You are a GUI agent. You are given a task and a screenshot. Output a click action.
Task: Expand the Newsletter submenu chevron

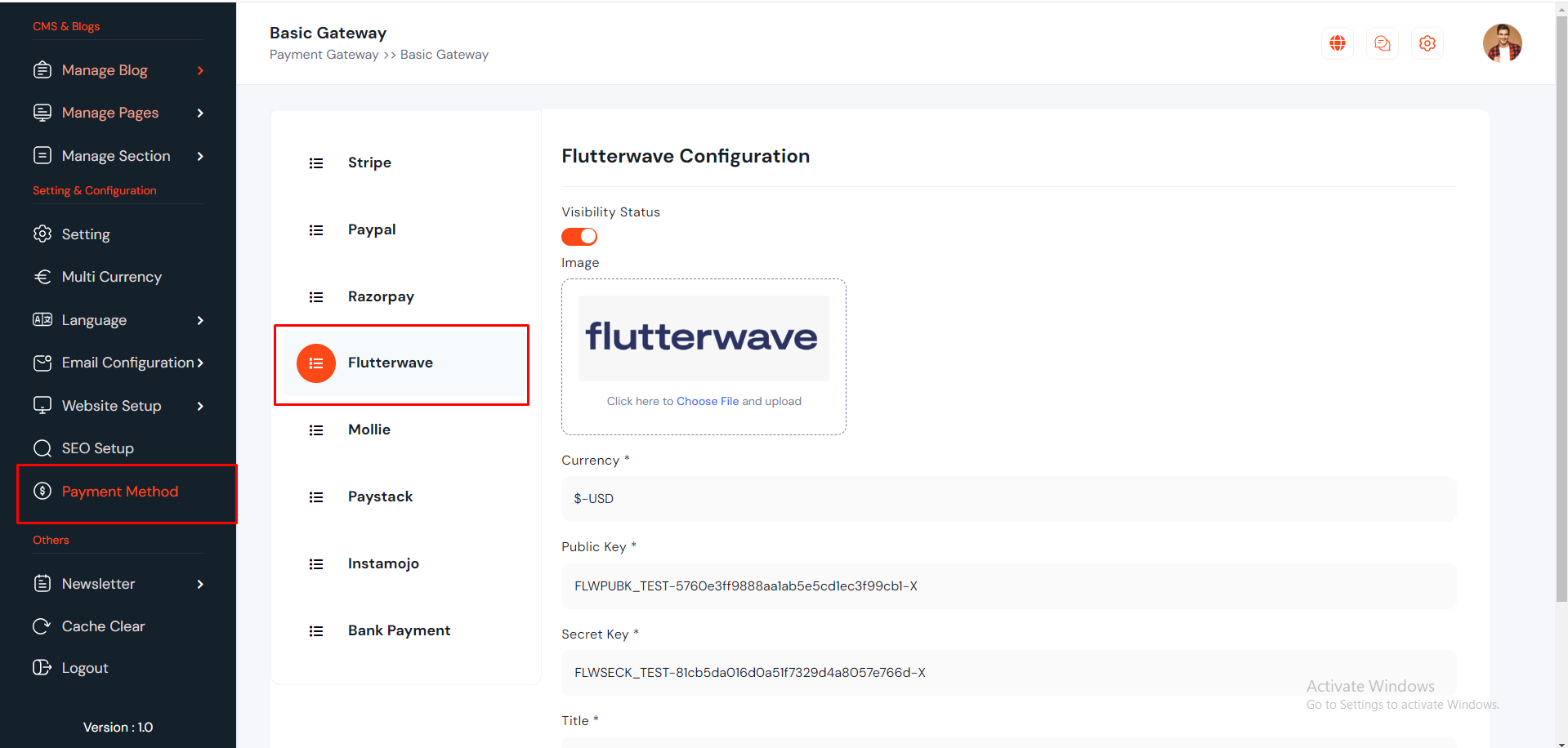point(200,584)
